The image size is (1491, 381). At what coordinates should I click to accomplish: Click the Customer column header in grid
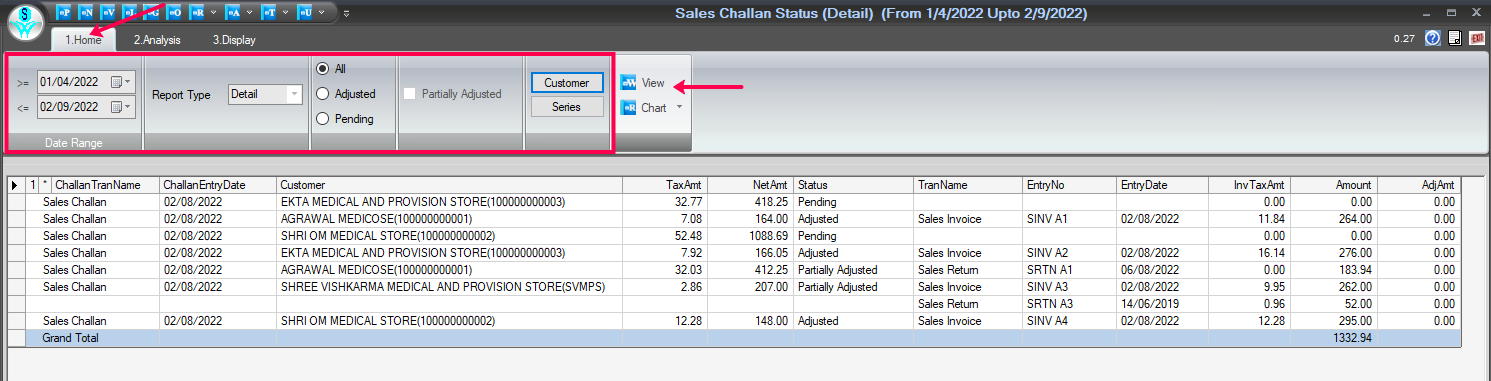tap(449, 185)
